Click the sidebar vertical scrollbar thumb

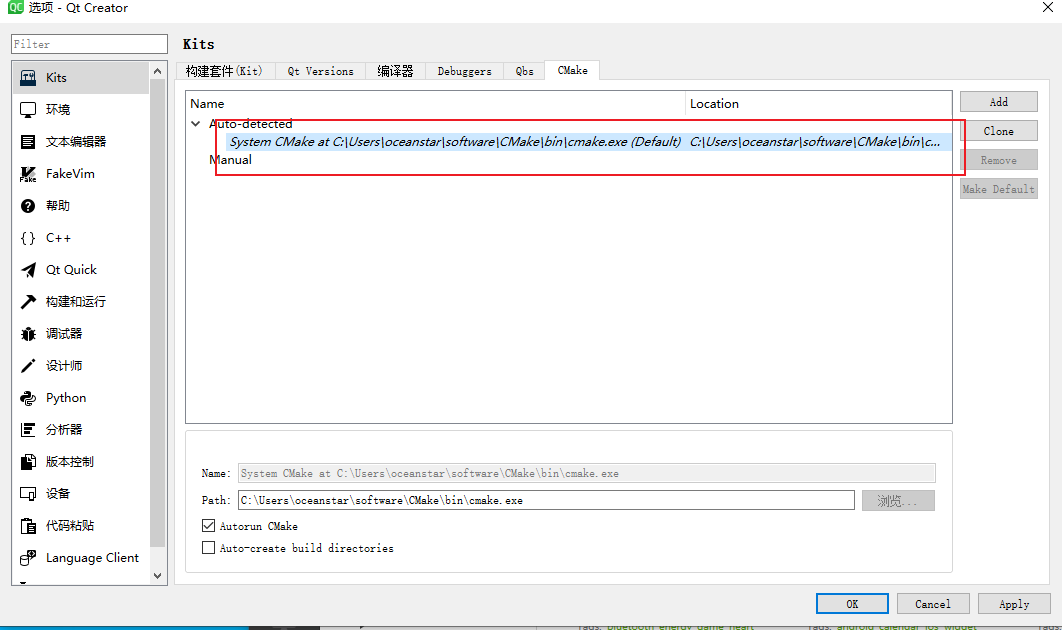click(x=158, y=312)
